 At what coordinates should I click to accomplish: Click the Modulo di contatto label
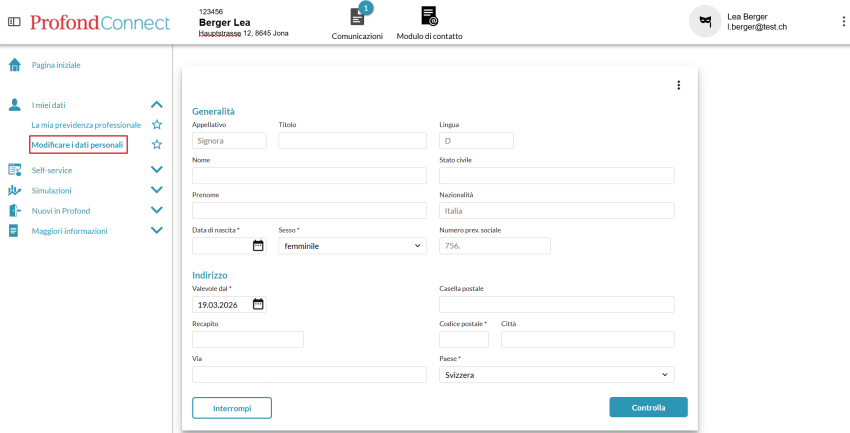429,36
